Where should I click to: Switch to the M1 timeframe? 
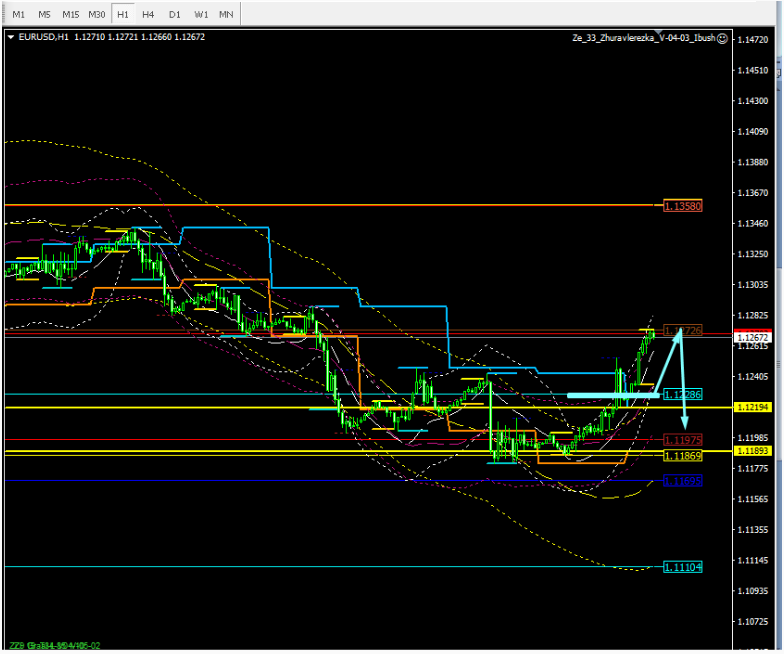click(18, 14)
